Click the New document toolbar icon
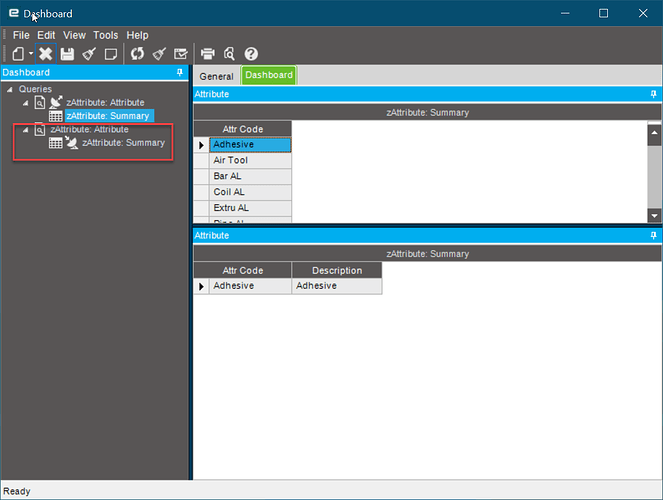663x500 pixels. [x=18, y=54]
